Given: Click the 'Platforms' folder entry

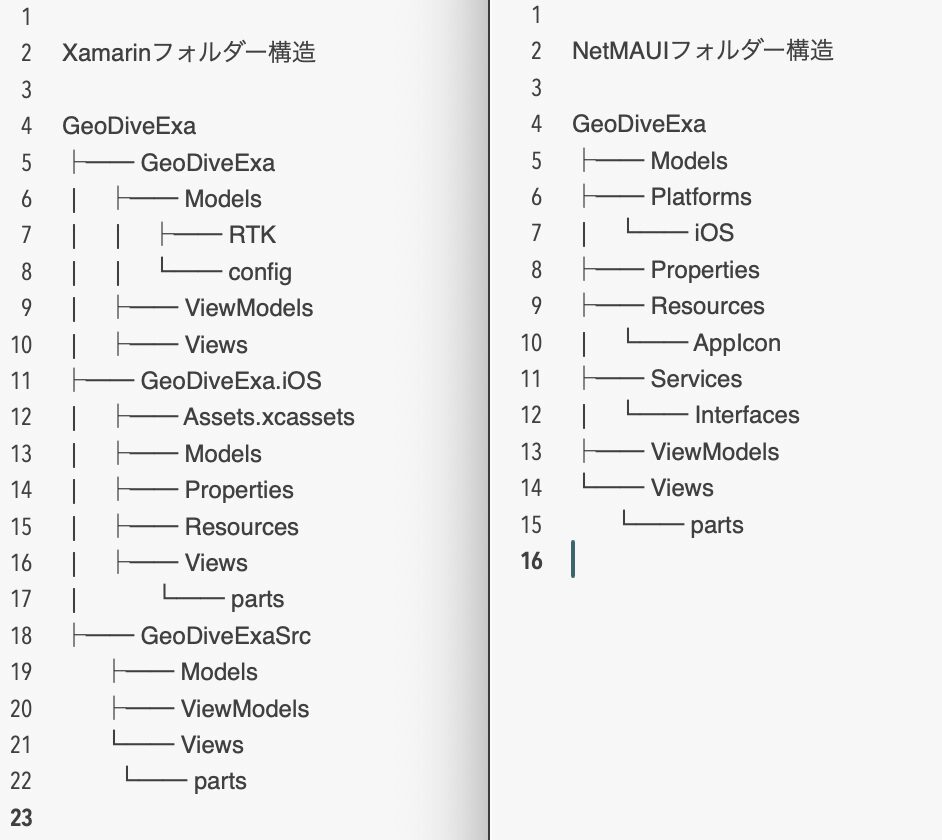Looking at the screenshot, I should [x=701, y=197].
